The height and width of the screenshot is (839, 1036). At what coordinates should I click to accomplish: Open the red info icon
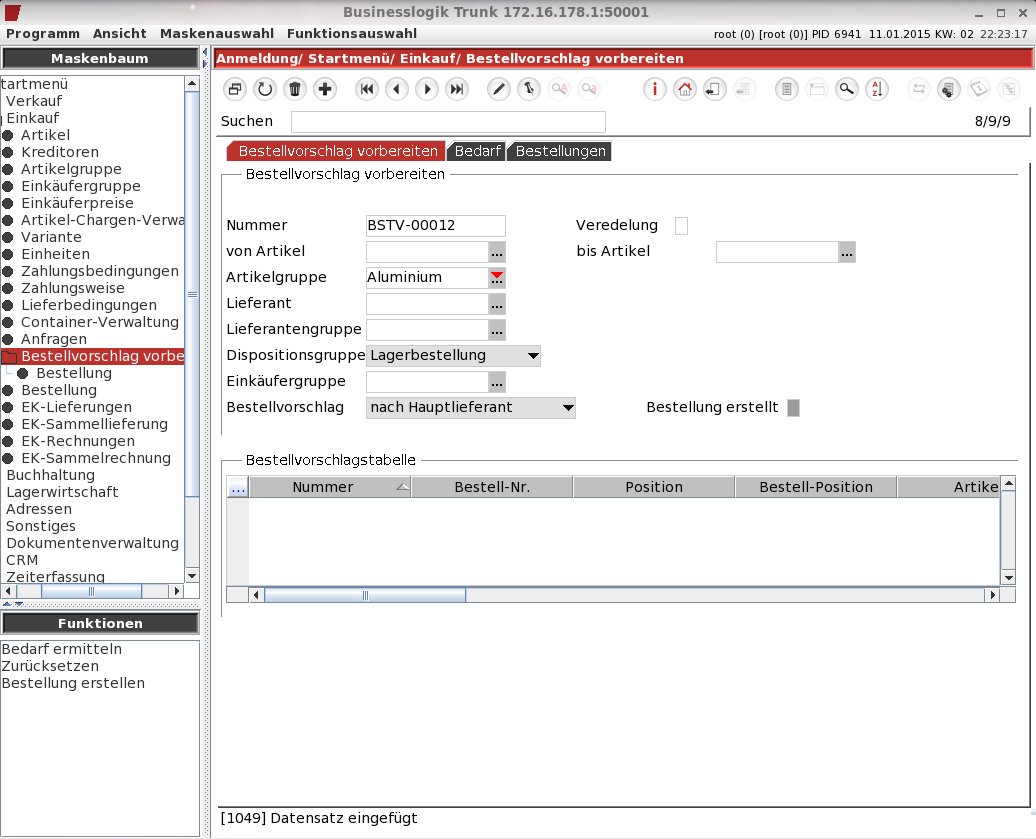click(655, 89)
